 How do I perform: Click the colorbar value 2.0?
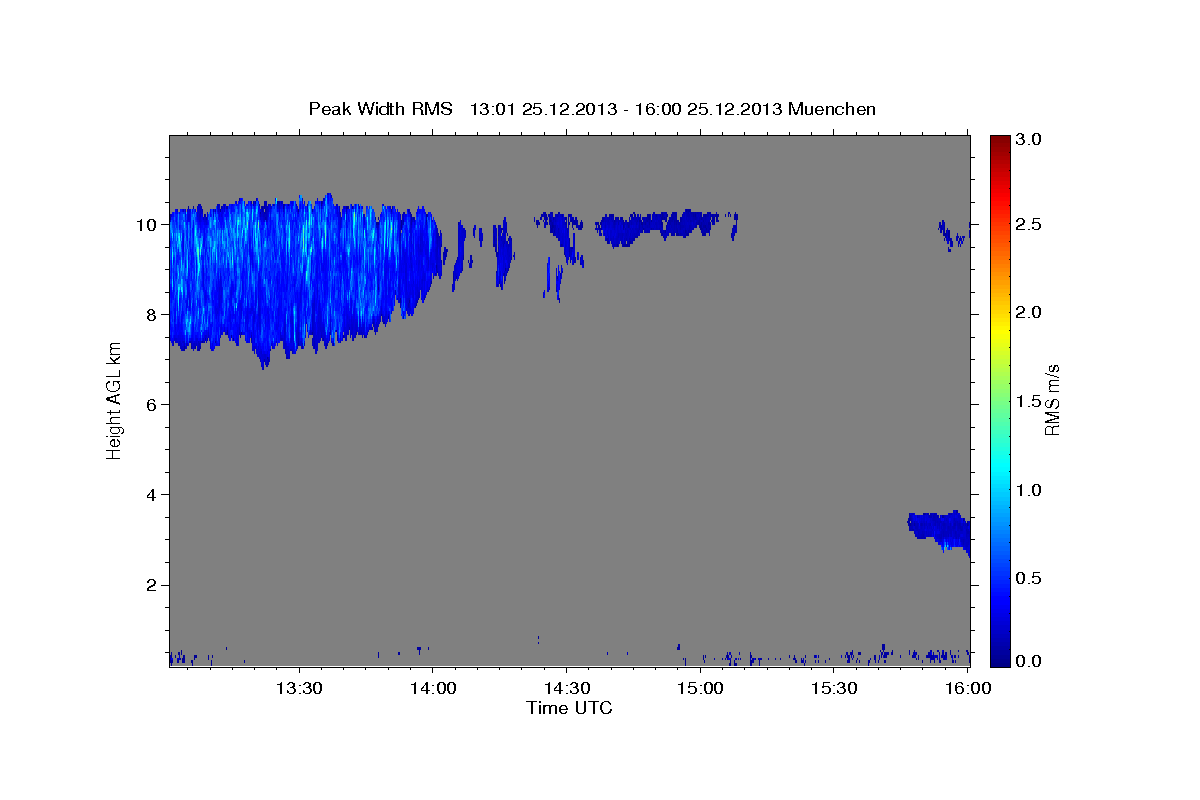point(1029,313)
